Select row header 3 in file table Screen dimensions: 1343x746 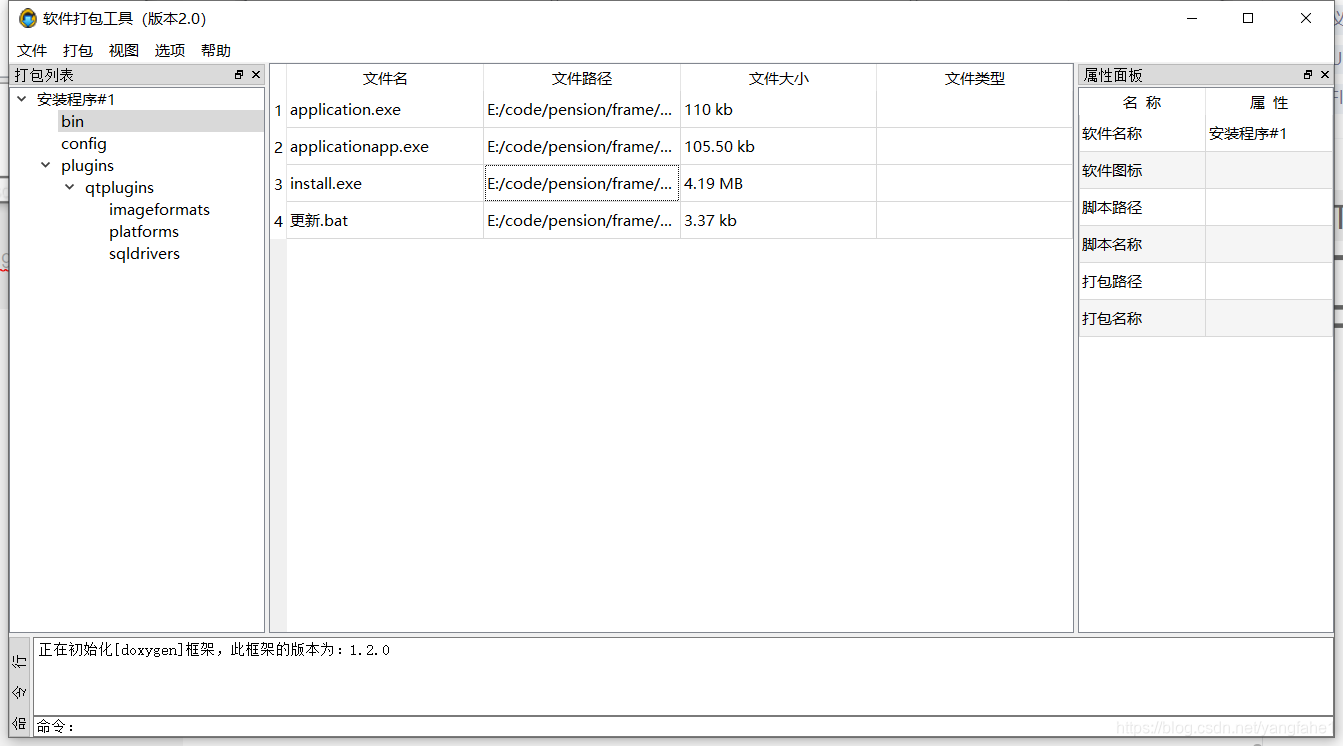pos(278,184)
